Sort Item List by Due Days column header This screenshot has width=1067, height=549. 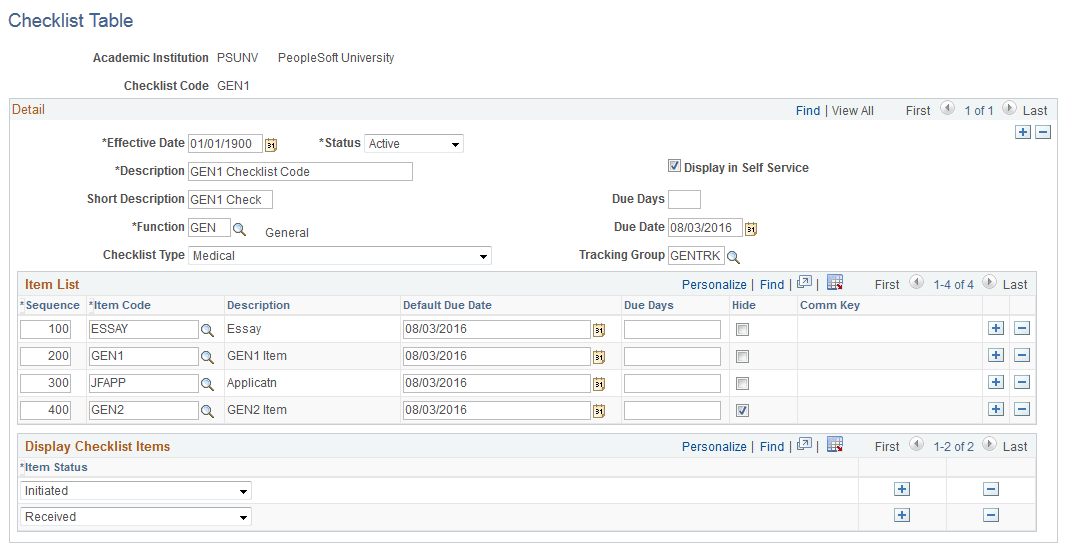(649, 305)
